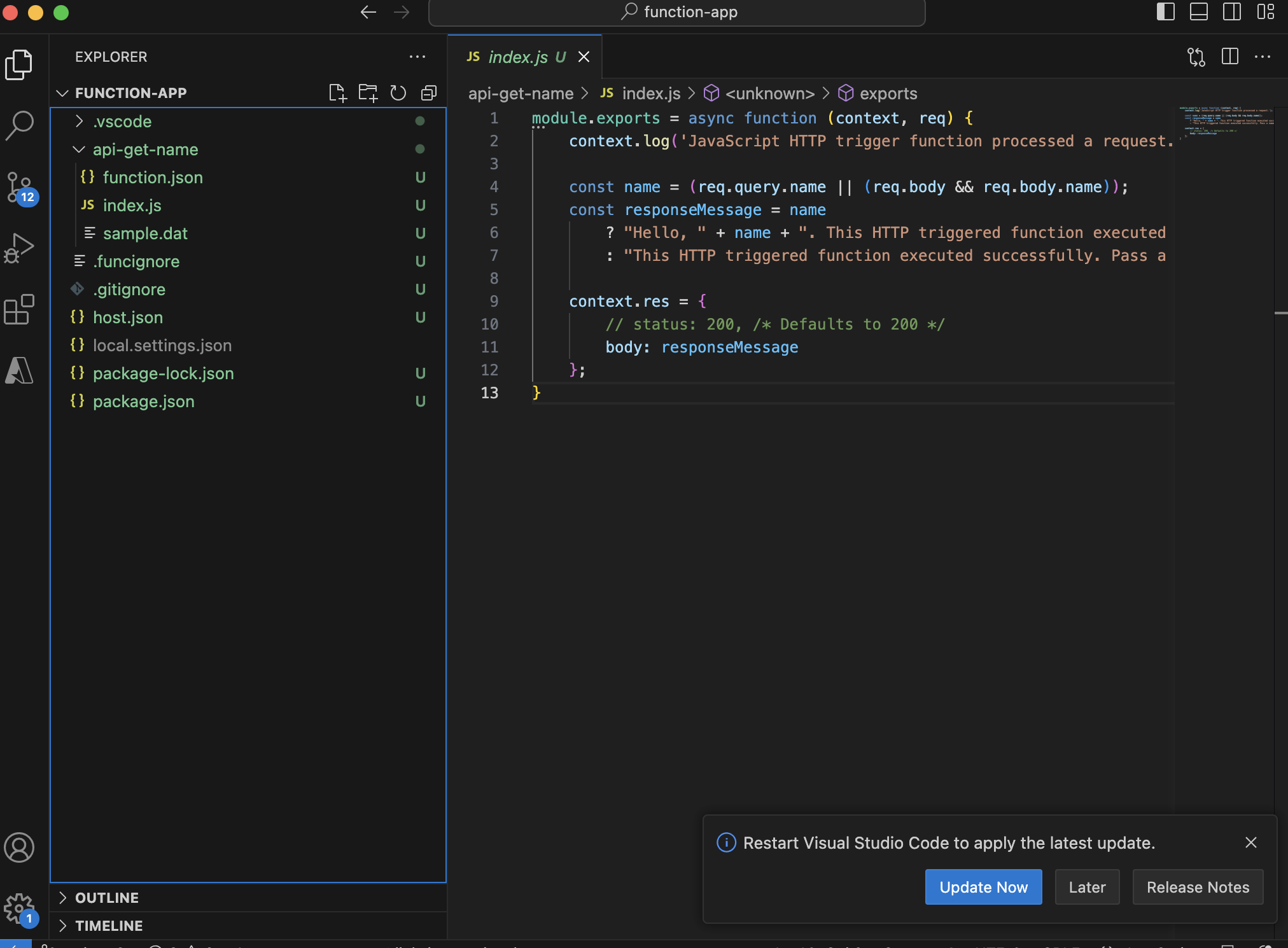Open editor more actions menu
Screen dimensions: 1288x948
click(1263, 57)
